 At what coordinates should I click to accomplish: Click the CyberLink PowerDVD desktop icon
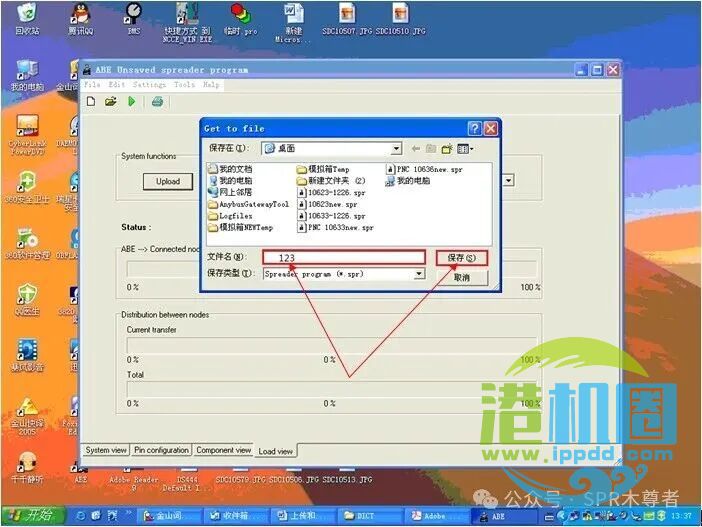pyautogui.click(x=27, y=135)
